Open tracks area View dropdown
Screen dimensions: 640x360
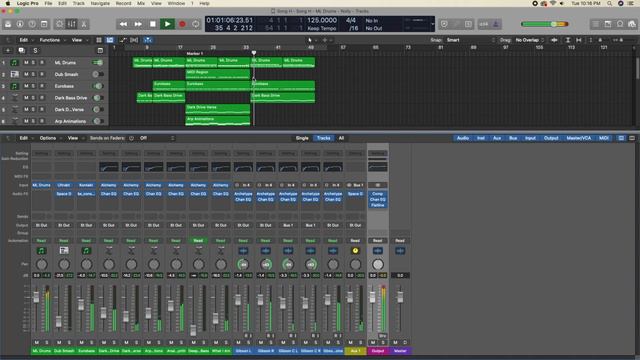[79, 40]
